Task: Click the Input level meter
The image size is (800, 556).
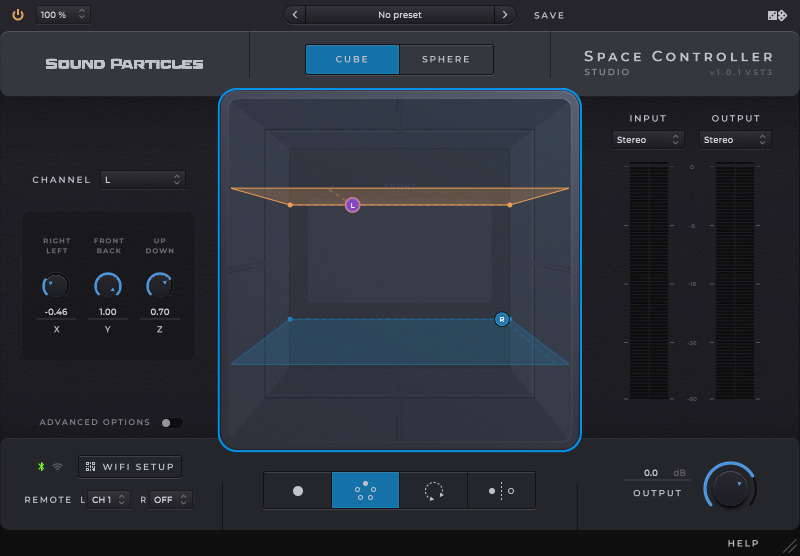Action: [x=648, y=281]
